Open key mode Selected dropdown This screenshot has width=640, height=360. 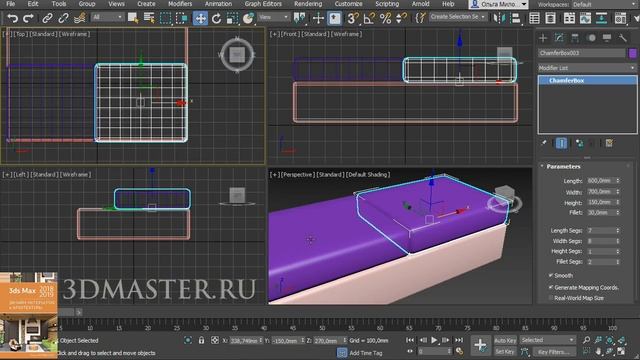point(547,340)
